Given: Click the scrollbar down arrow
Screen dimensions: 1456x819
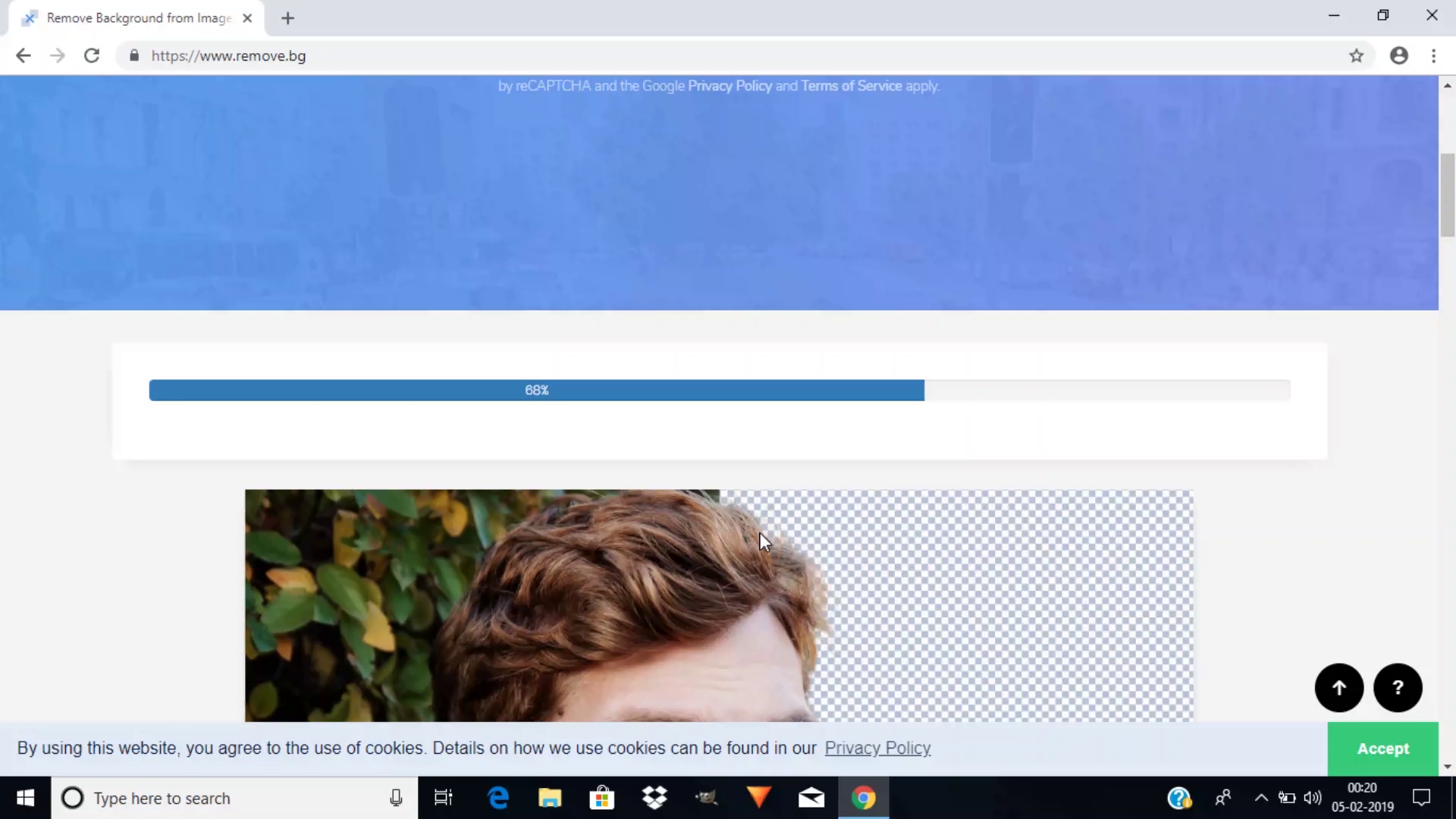Looking at the screenshot, I should click(1447, 767).
